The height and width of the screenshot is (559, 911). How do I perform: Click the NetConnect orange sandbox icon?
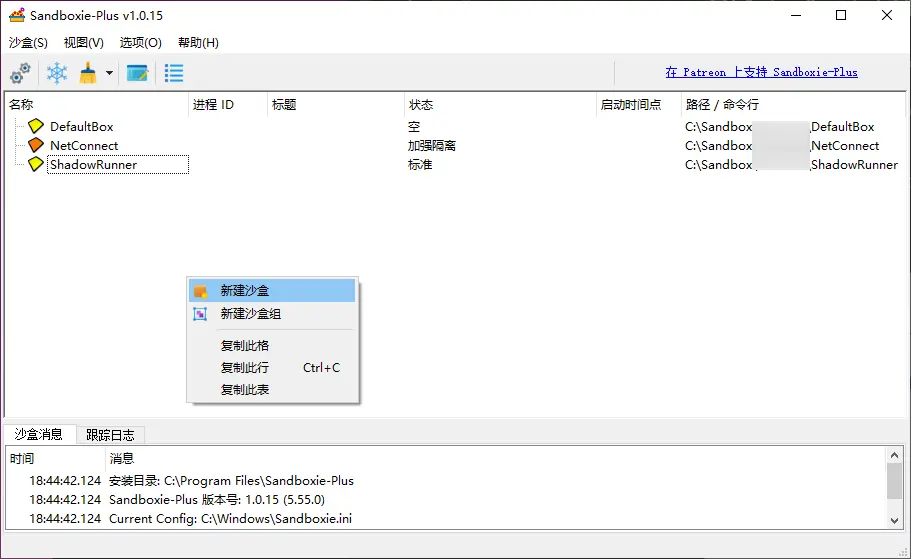tap(36, 145)
